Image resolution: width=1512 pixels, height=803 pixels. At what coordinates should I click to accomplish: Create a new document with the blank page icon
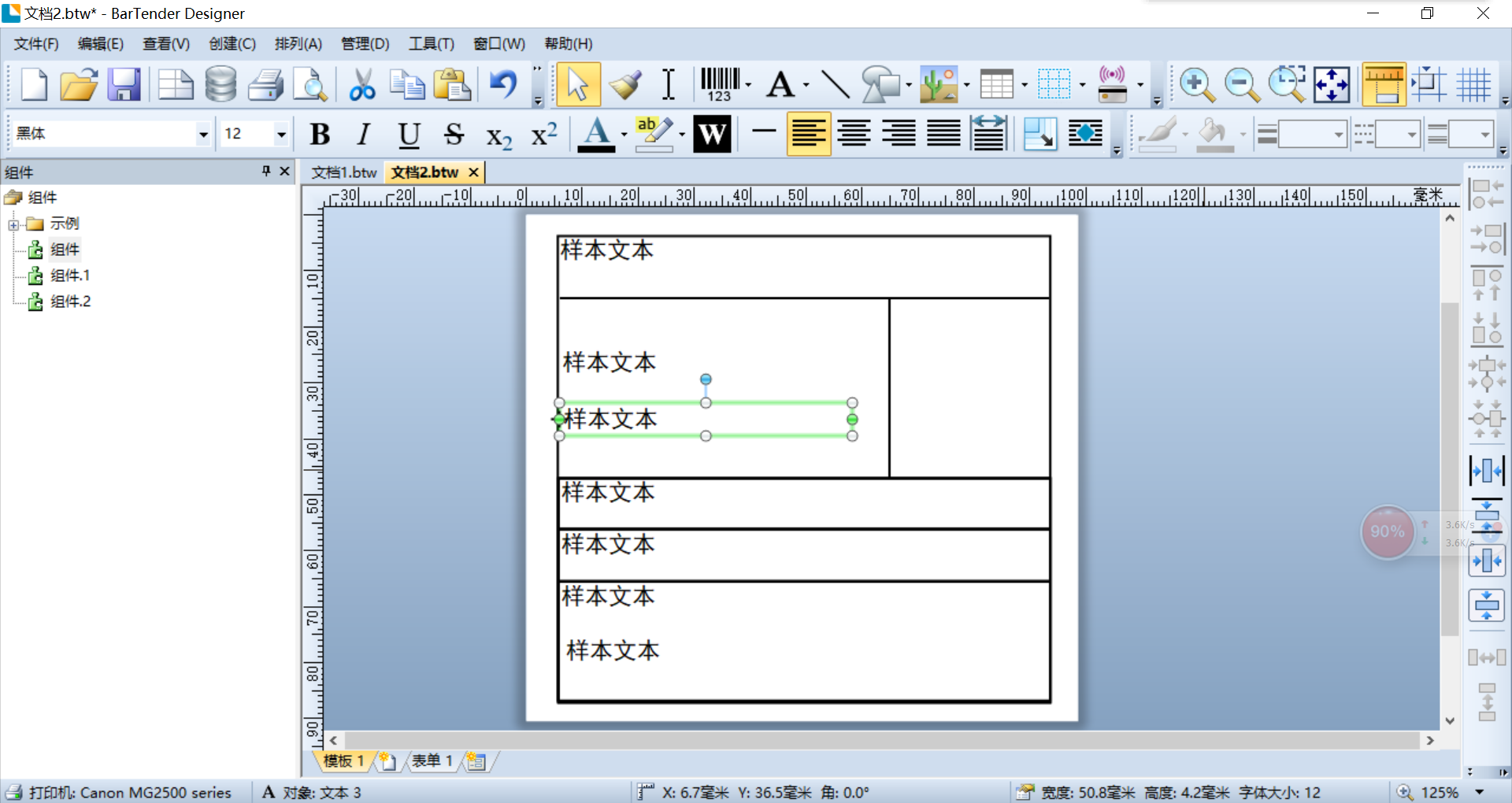[33, 84]
